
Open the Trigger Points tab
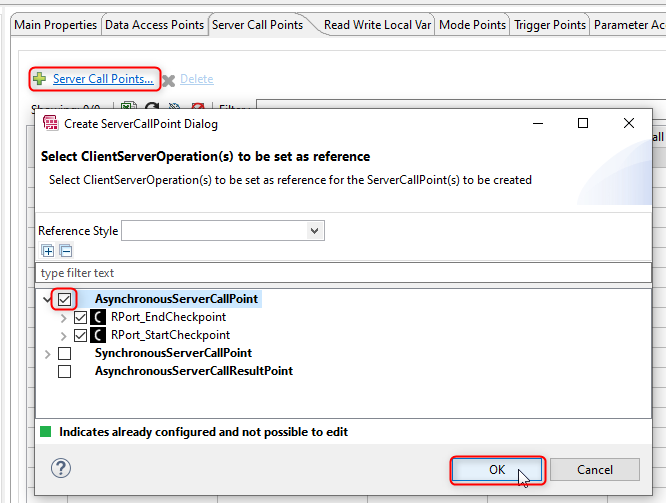pyautogui.click(x=550, y=25)
